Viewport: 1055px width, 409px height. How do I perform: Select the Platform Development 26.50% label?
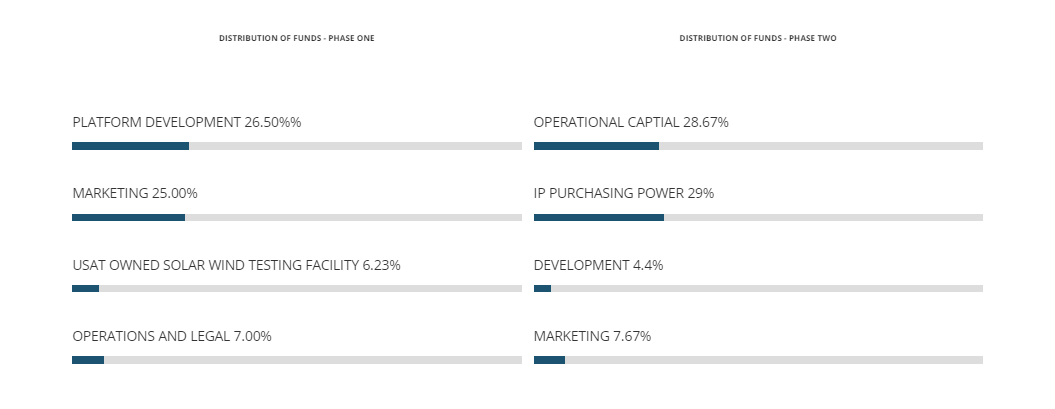coord(187,122)
